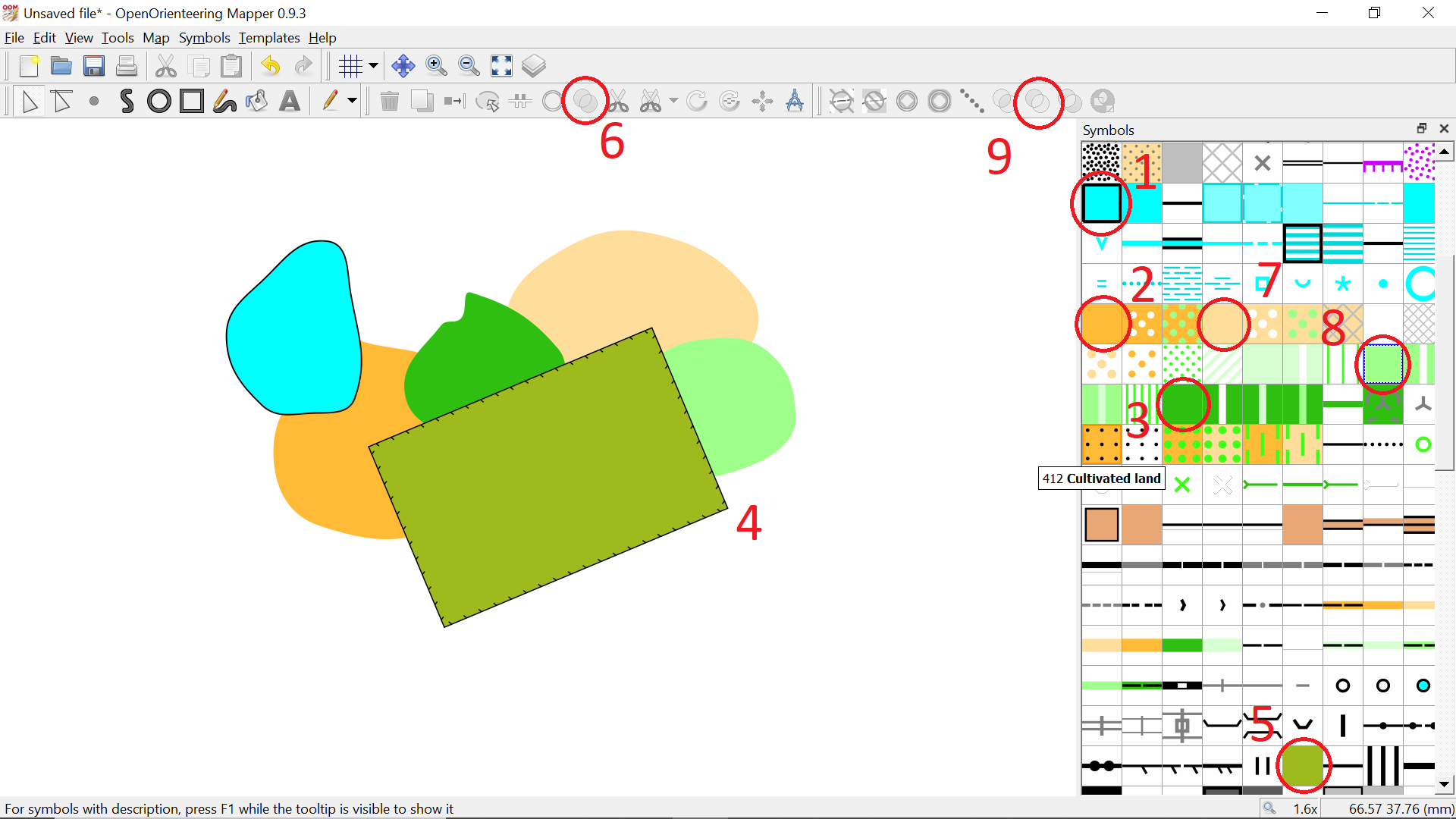Select the Draw Circle tool
Screen dimensions: 1456x819
tap(158, 100)
